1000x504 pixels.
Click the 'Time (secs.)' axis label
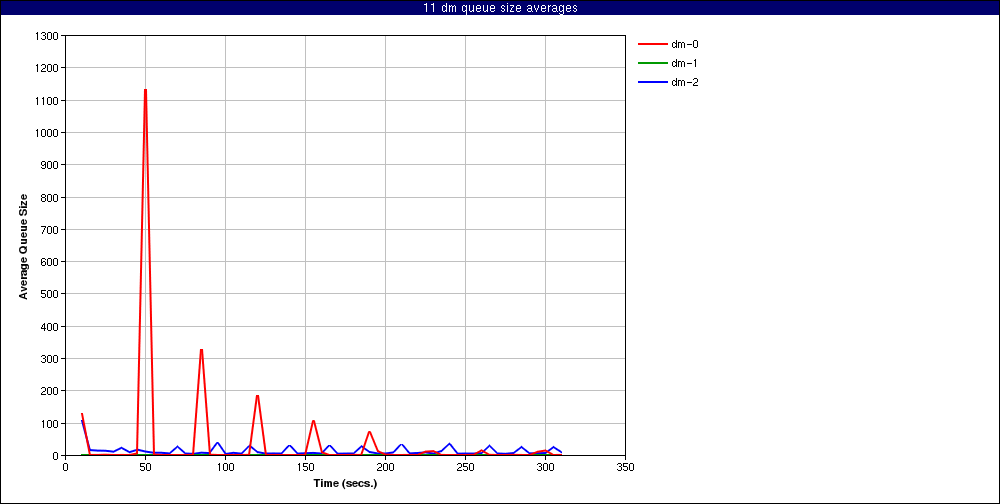[x=345, y=483]
